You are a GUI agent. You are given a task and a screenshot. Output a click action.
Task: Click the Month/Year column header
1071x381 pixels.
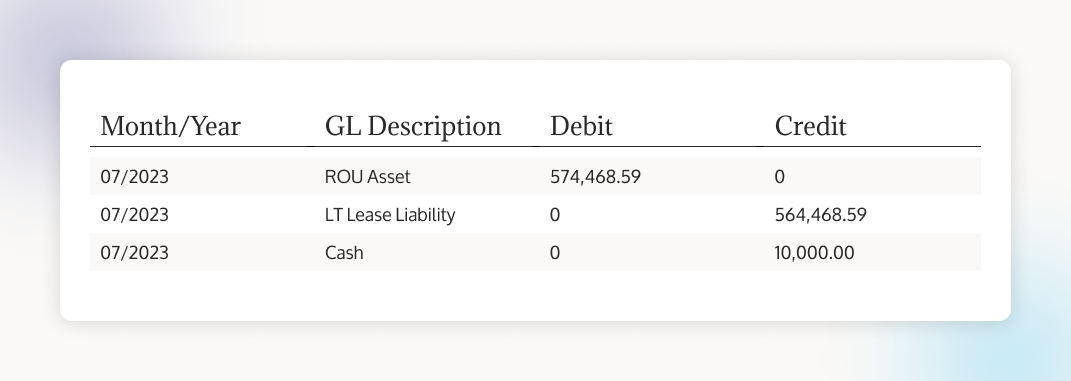pos(171,126)
